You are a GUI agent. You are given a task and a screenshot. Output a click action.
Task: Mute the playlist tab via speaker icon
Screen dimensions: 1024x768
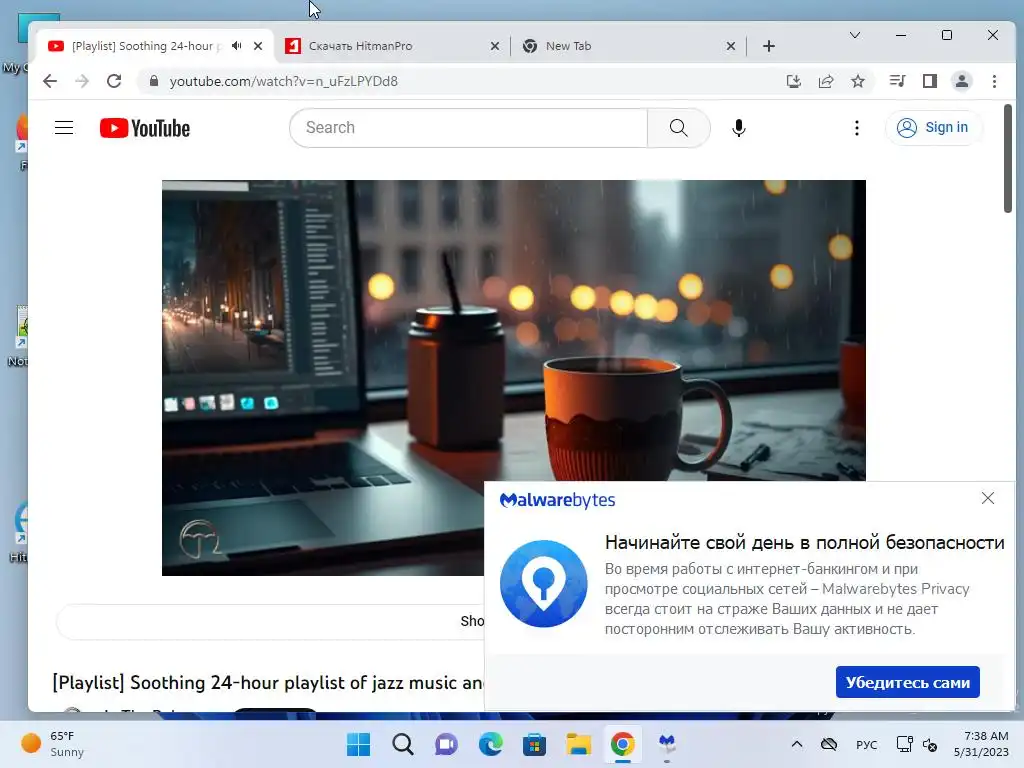(236, 46)
